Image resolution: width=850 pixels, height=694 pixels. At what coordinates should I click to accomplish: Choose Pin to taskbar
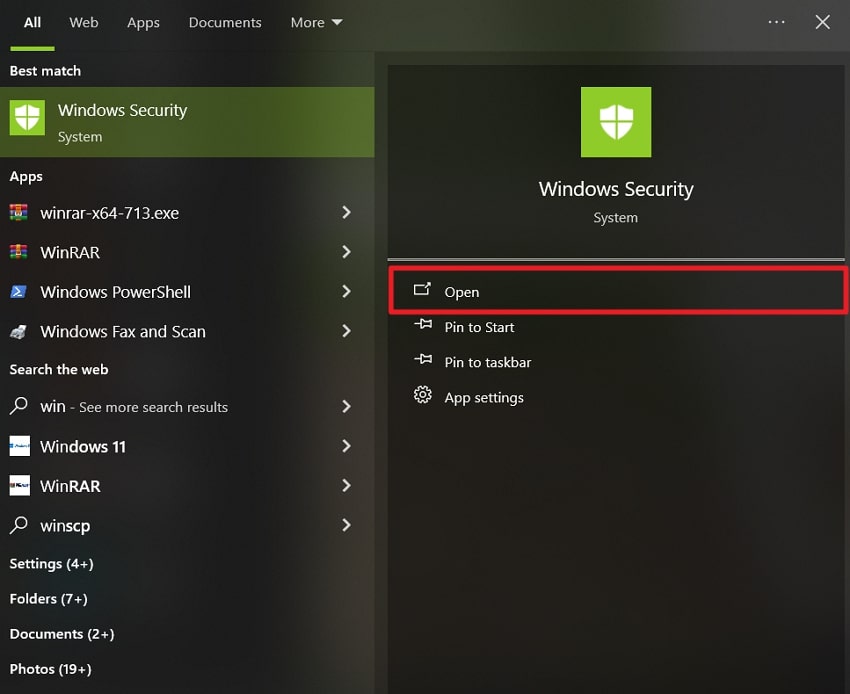click(x=488, y=362)
